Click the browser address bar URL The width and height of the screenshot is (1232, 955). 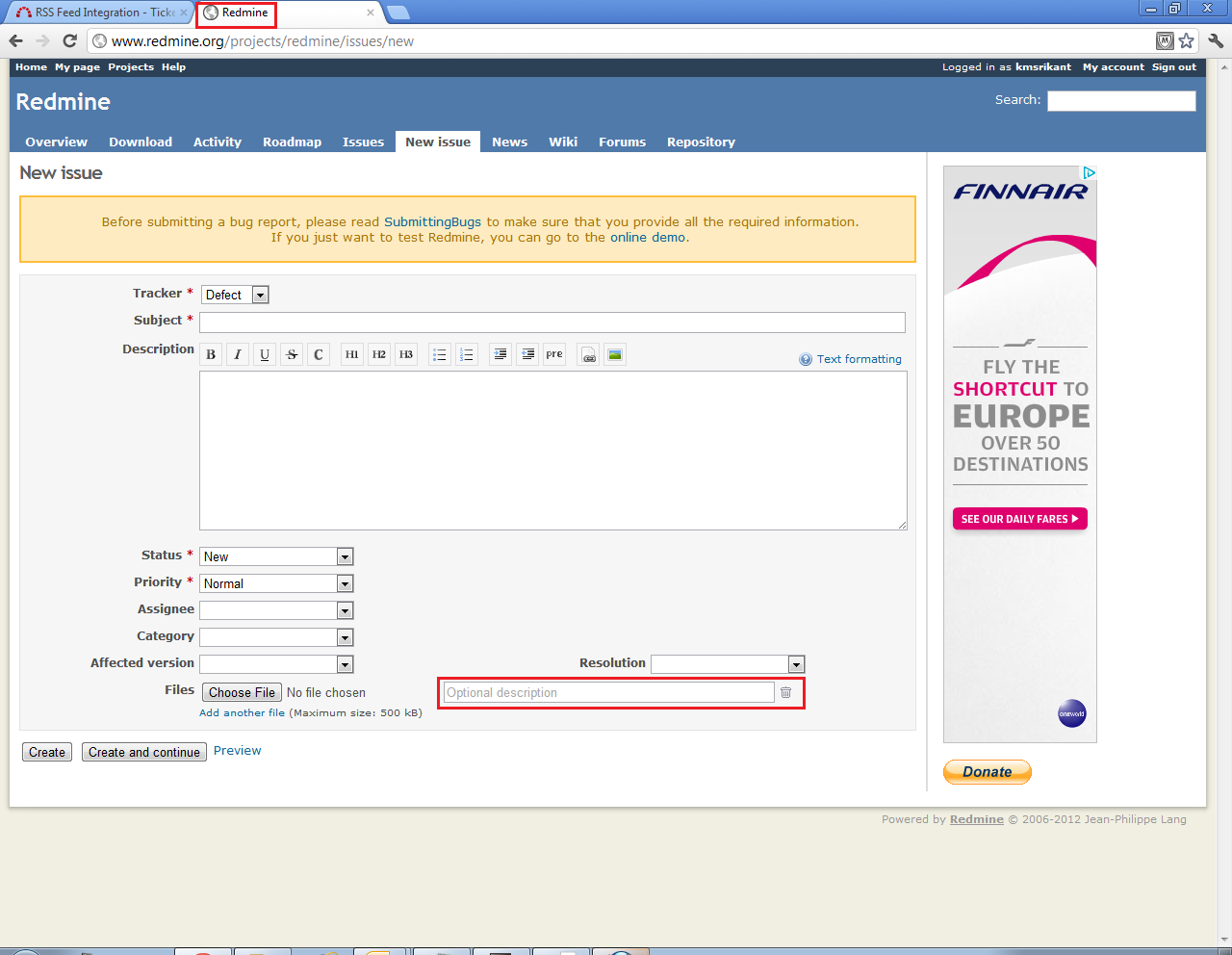point(263,41)
